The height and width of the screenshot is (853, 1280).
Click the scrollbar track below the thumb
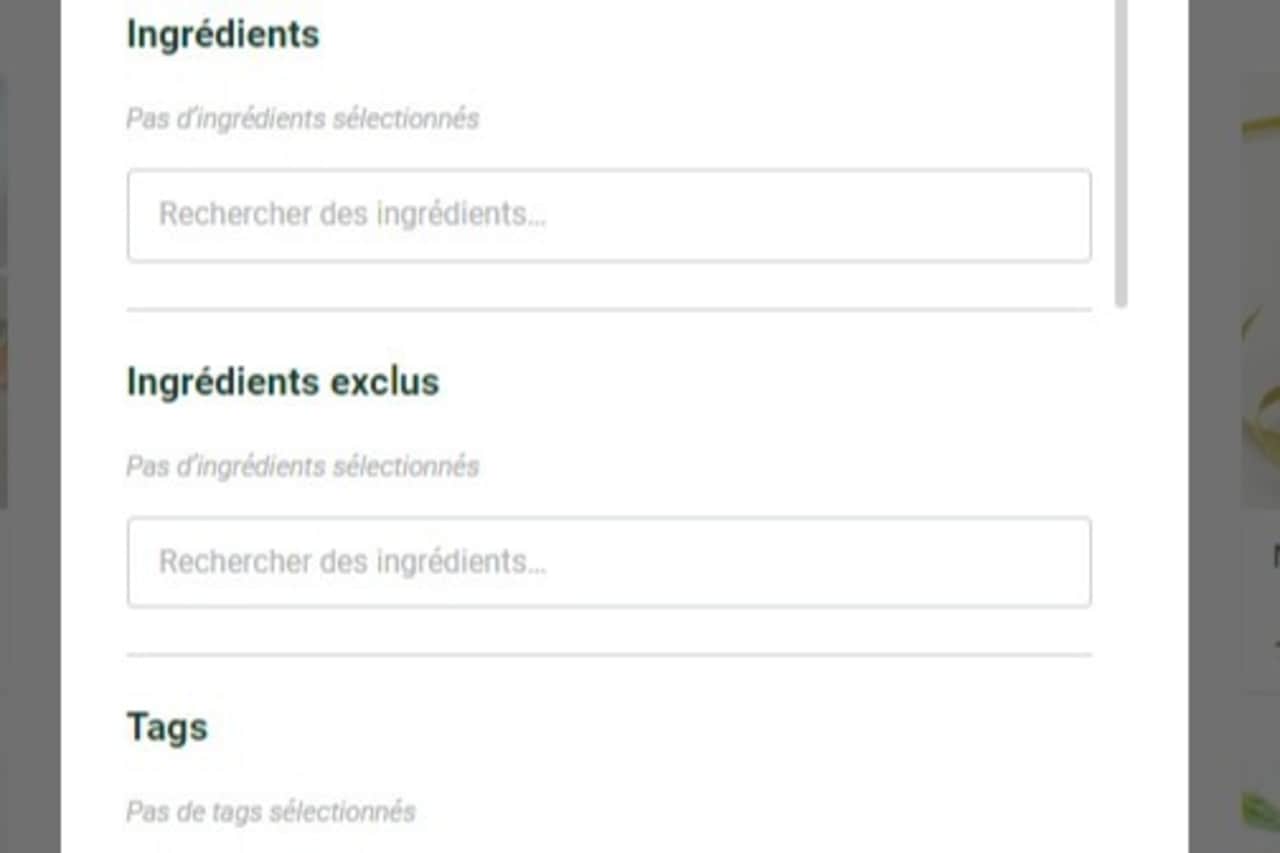click(x=1121, y=580)
